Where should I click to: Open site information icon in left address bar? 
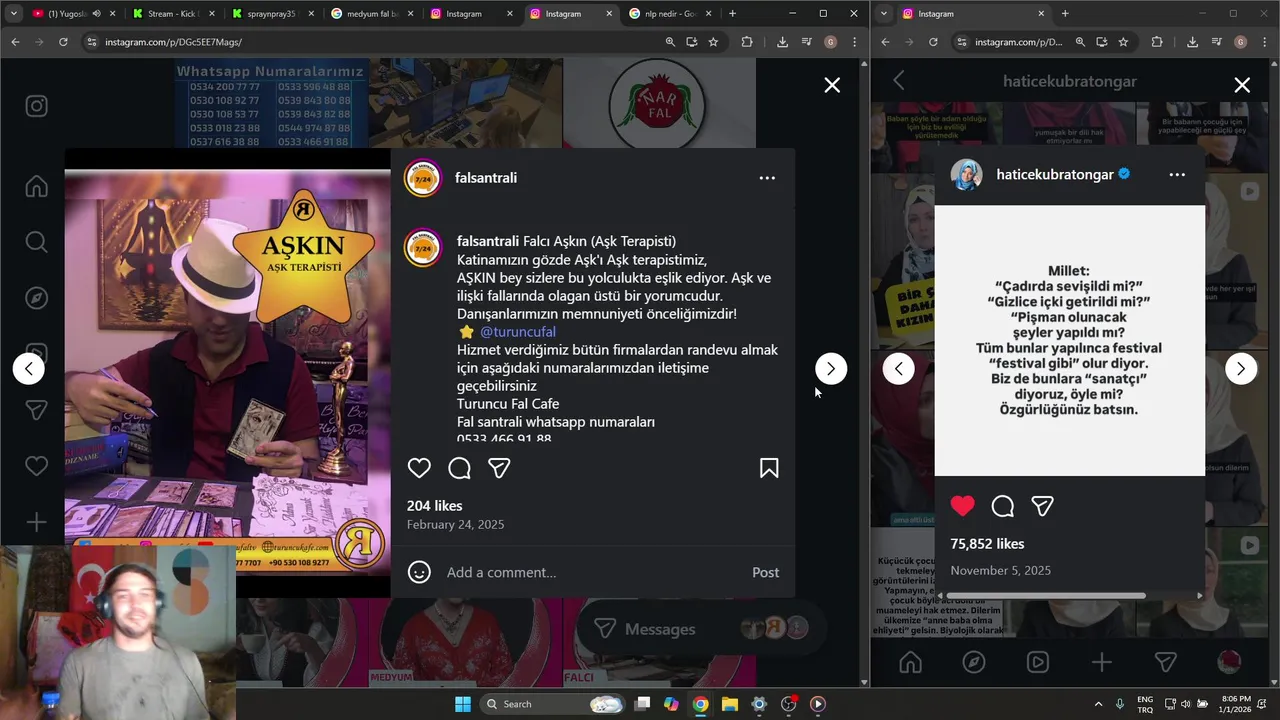92,42
